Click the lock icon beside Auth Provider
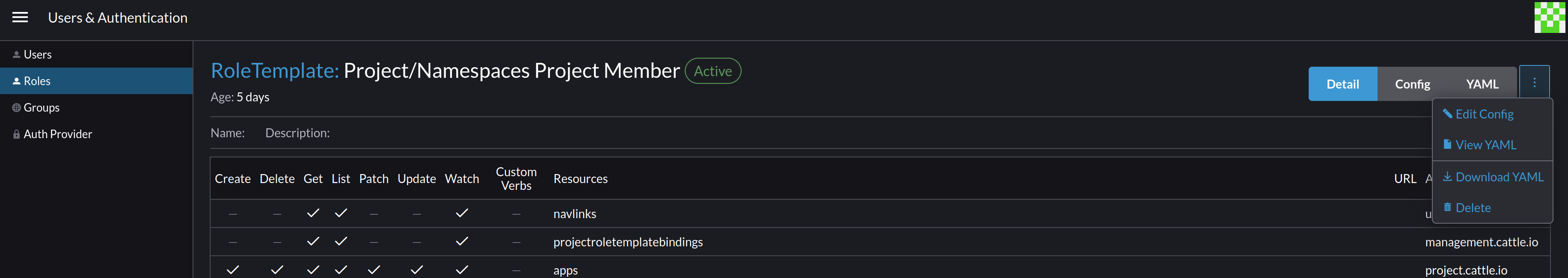This screenshot has width=1568, height=278. tap(15, 134)
